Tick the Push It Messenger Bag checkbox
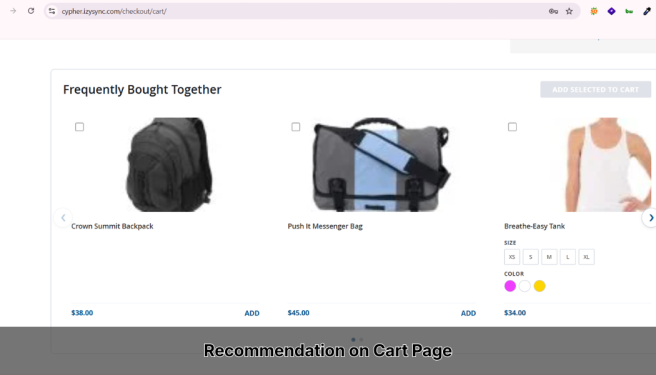 click(x=296, y=127)
